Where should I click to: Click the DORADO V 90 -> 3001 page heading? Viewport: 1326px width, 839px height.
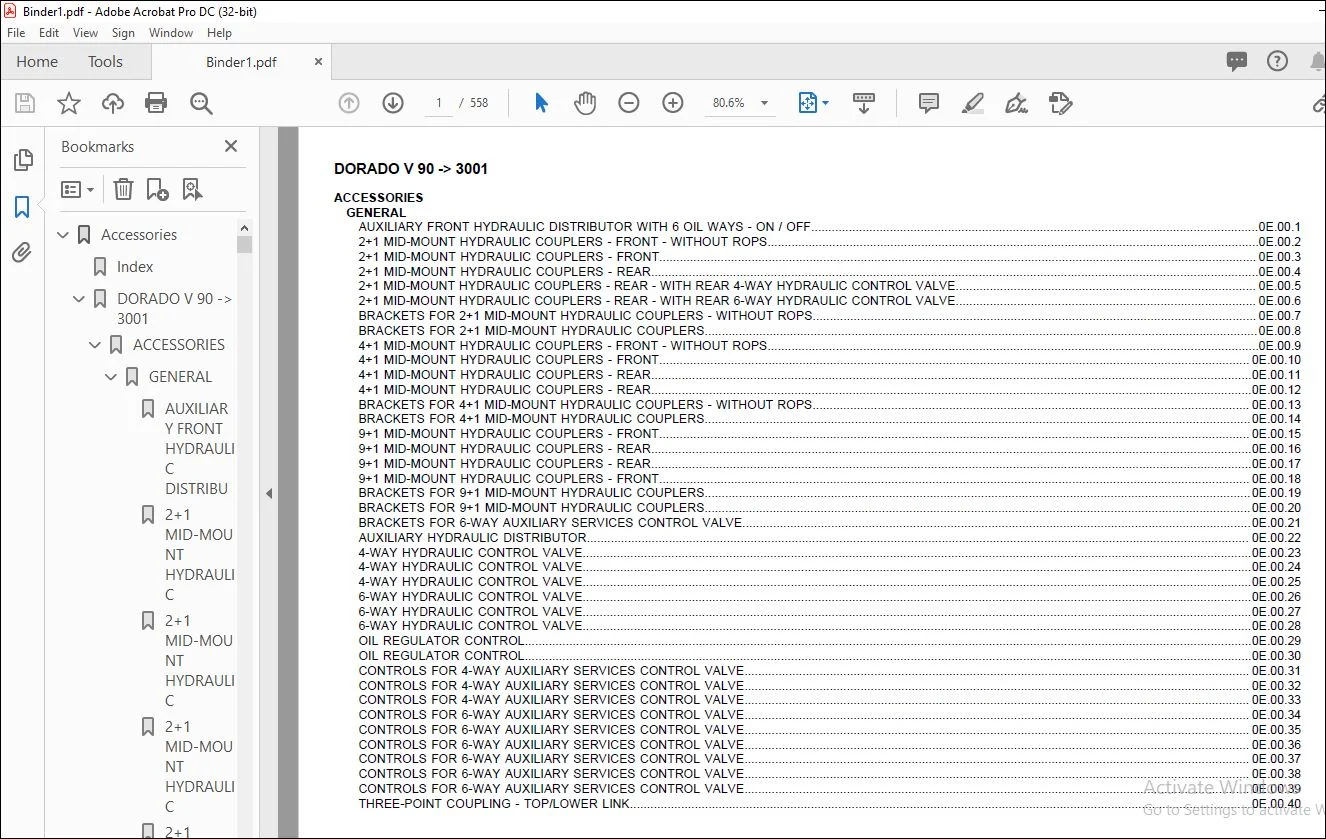(411, 169)
